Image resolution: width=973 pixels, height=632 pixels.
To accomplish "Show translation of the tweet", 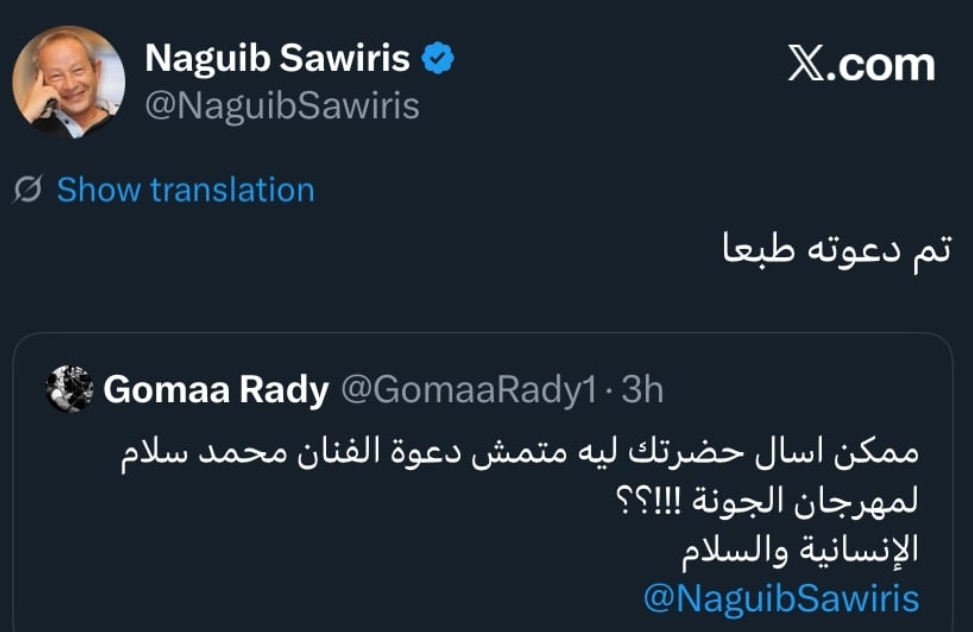I will point(185,190).
